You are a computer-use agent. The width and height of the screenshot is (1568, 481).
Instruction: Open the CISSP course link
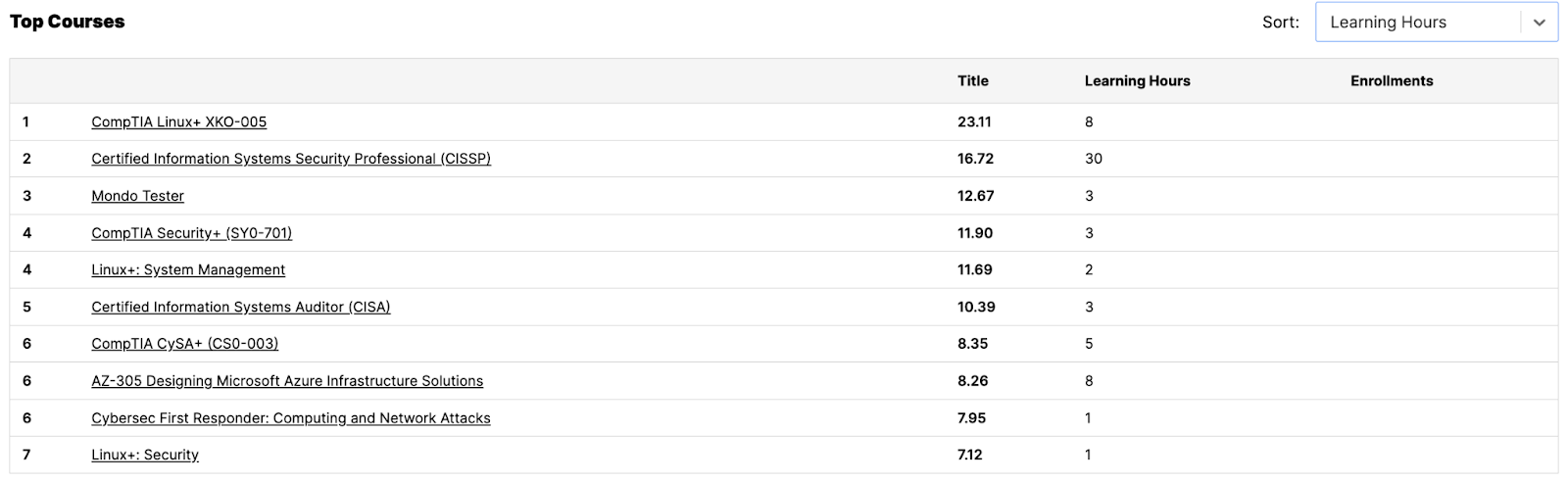pos(291,159)
